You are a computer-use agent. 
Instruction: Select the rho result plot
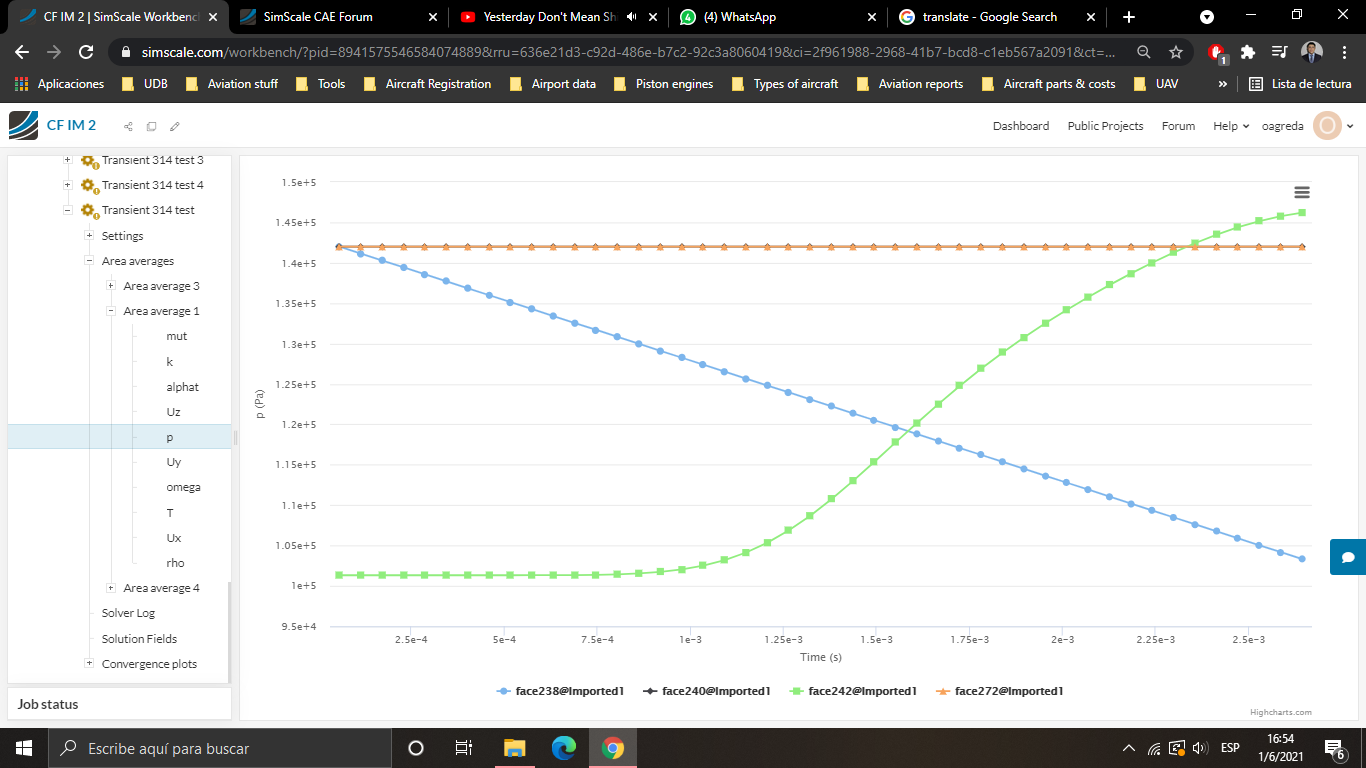click(x=175, y=563)
